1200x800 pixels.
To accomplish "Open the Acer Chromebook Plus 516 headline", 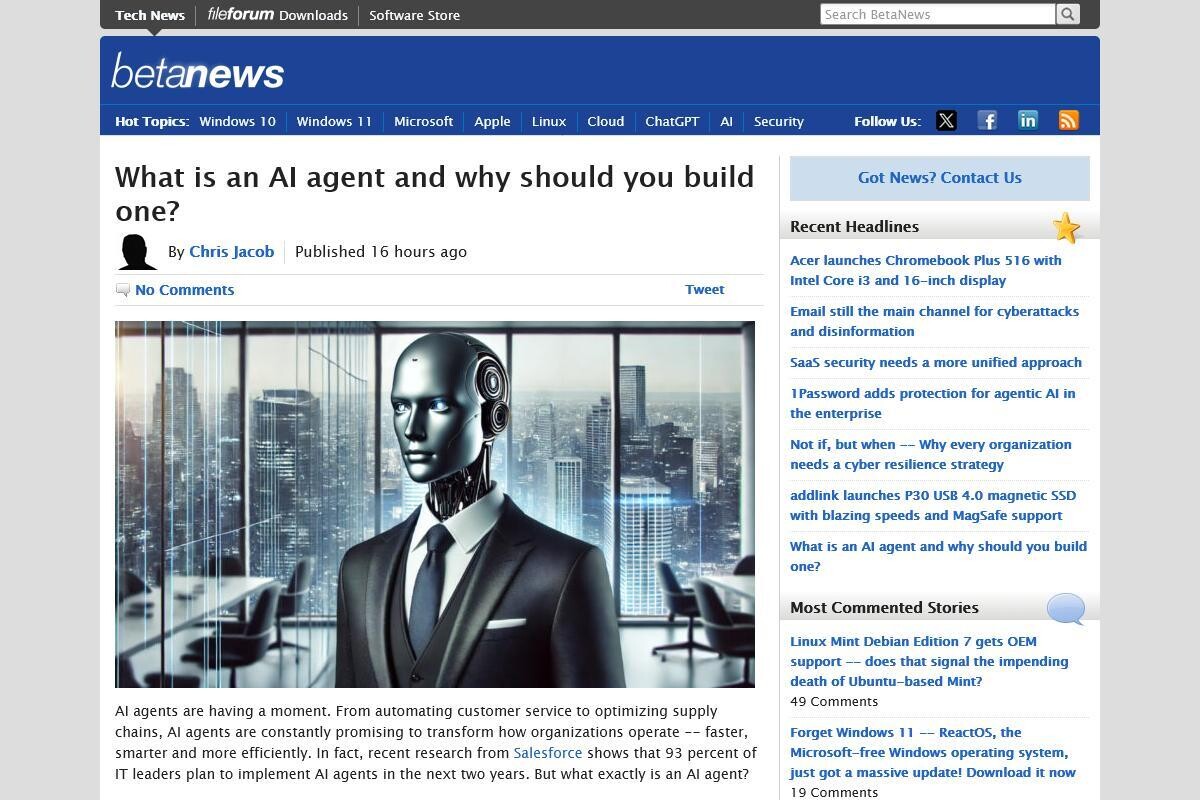I will click(925, 270).
